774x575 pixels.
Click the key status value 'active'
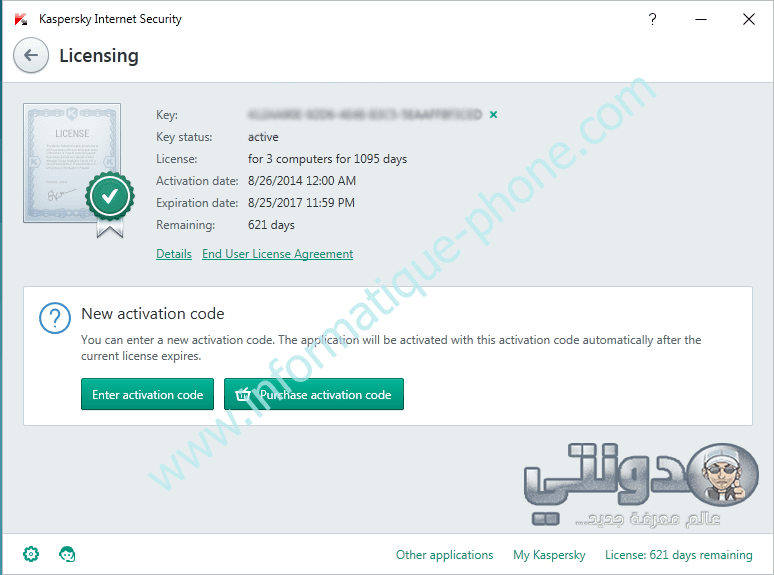click(x=263, y=137)
